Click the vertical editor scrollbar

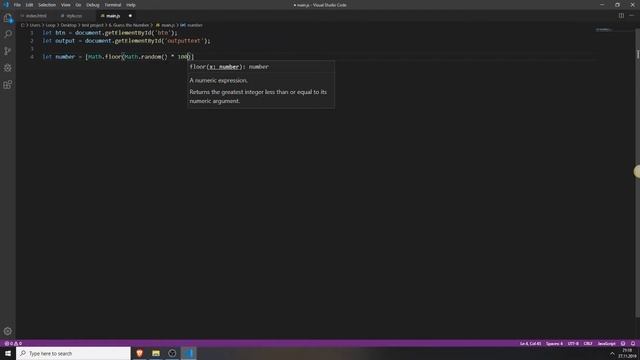637,173
